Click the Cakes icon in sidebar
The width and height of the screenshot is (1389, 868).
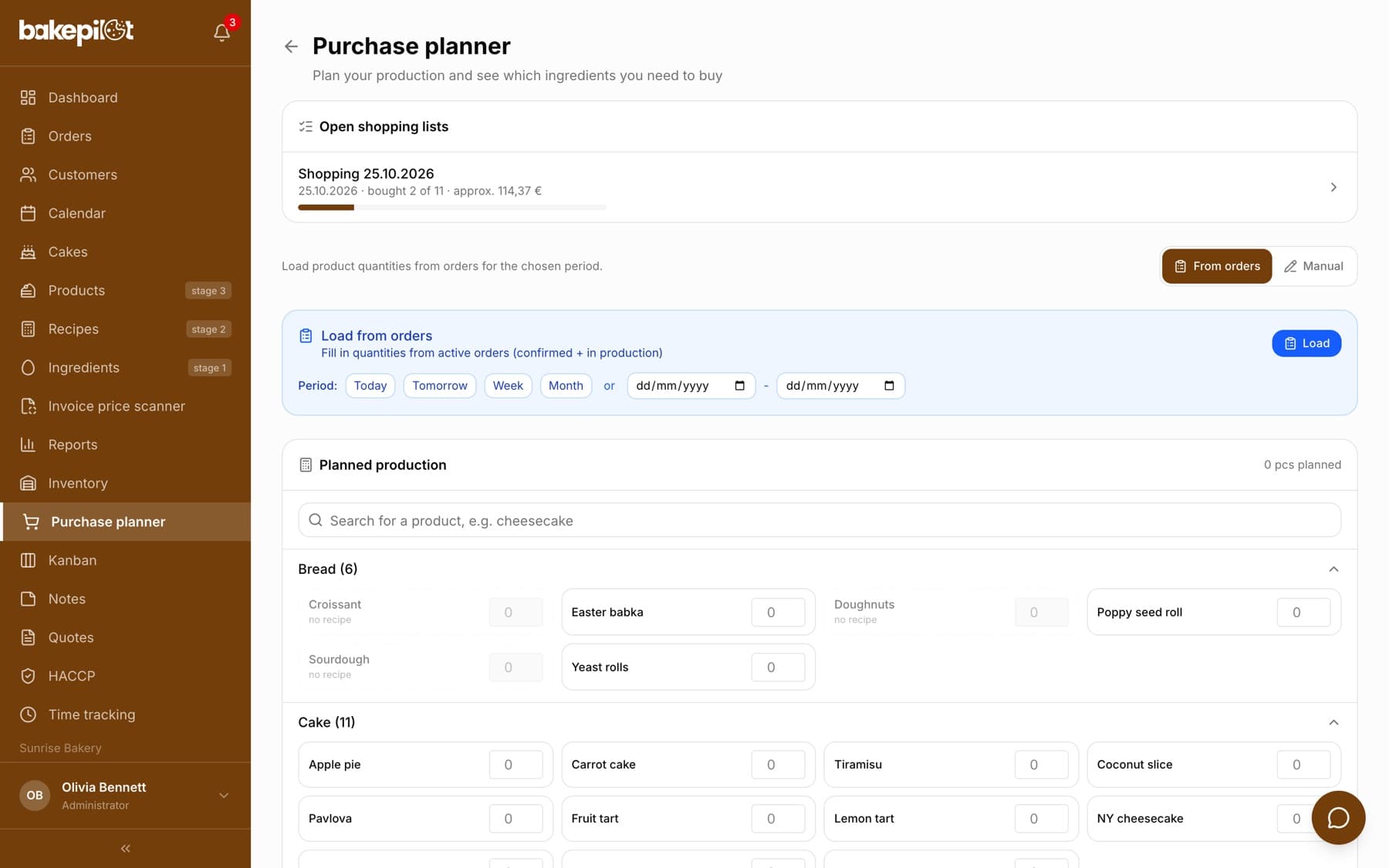click(x=28, y=252)
